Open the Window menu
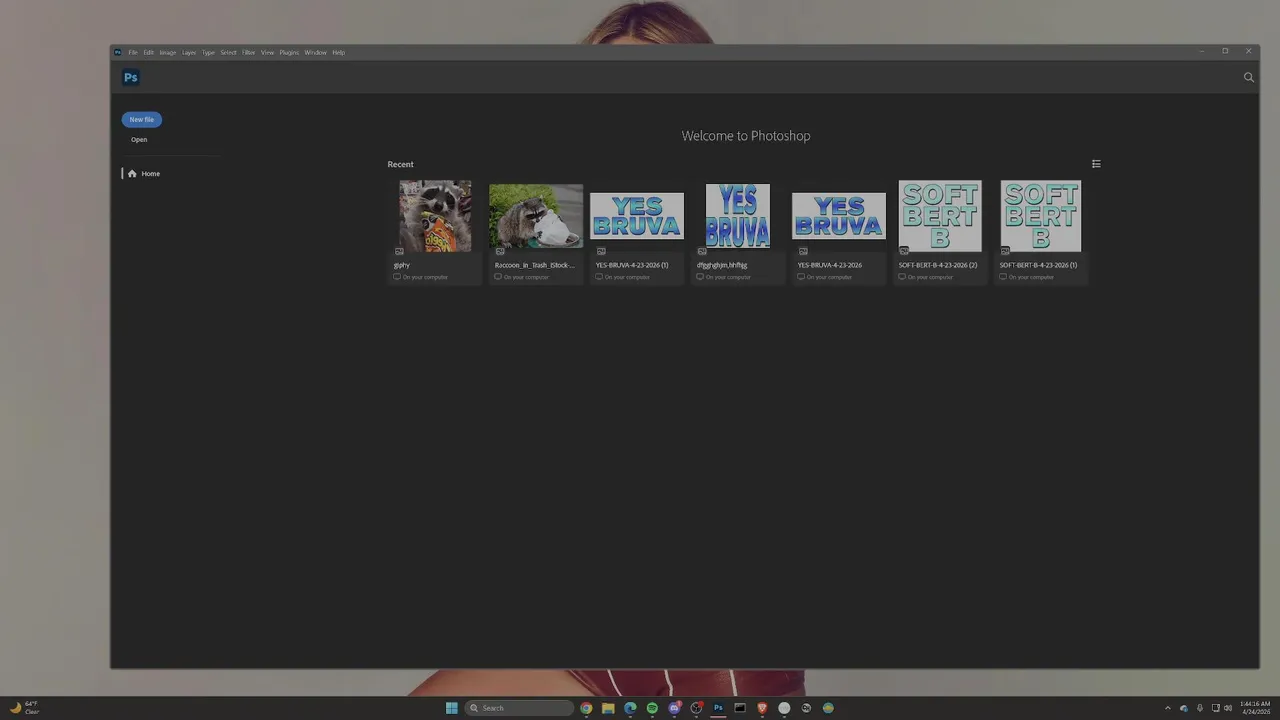 [315, 52]
